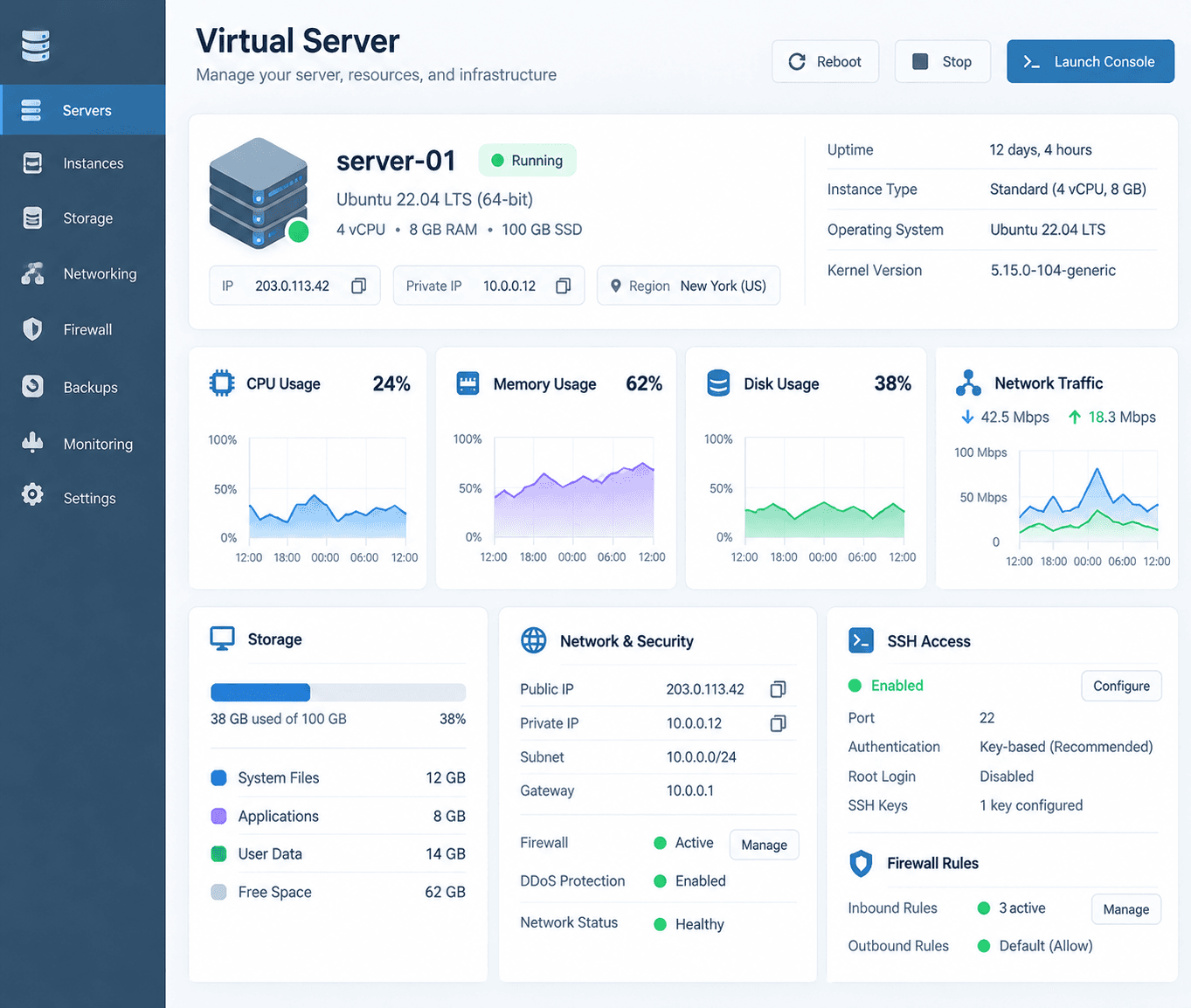Go to Storage in the sidebar

point(83,218)
